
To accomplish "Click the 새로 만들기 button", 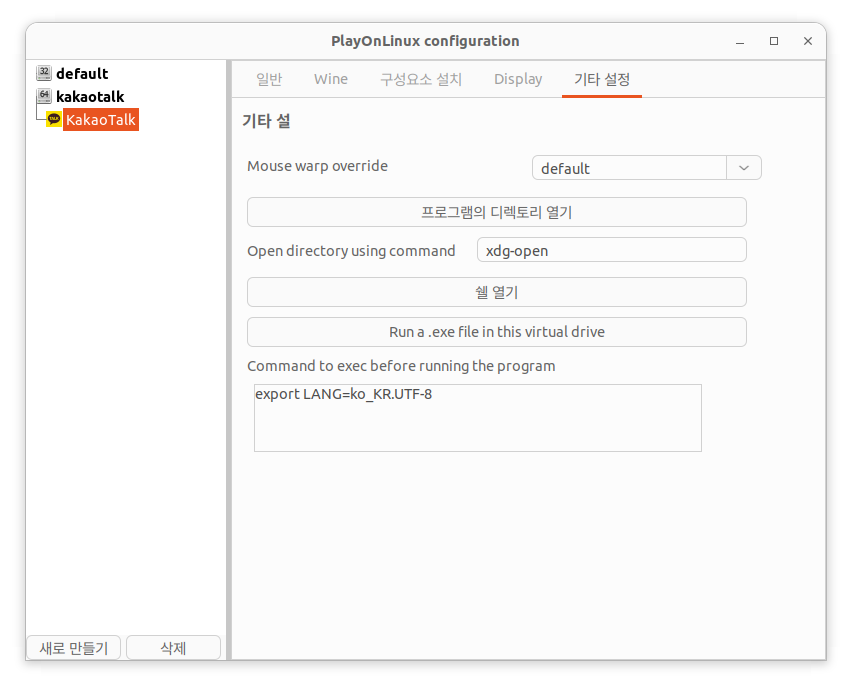I will (x=73, y=648).
